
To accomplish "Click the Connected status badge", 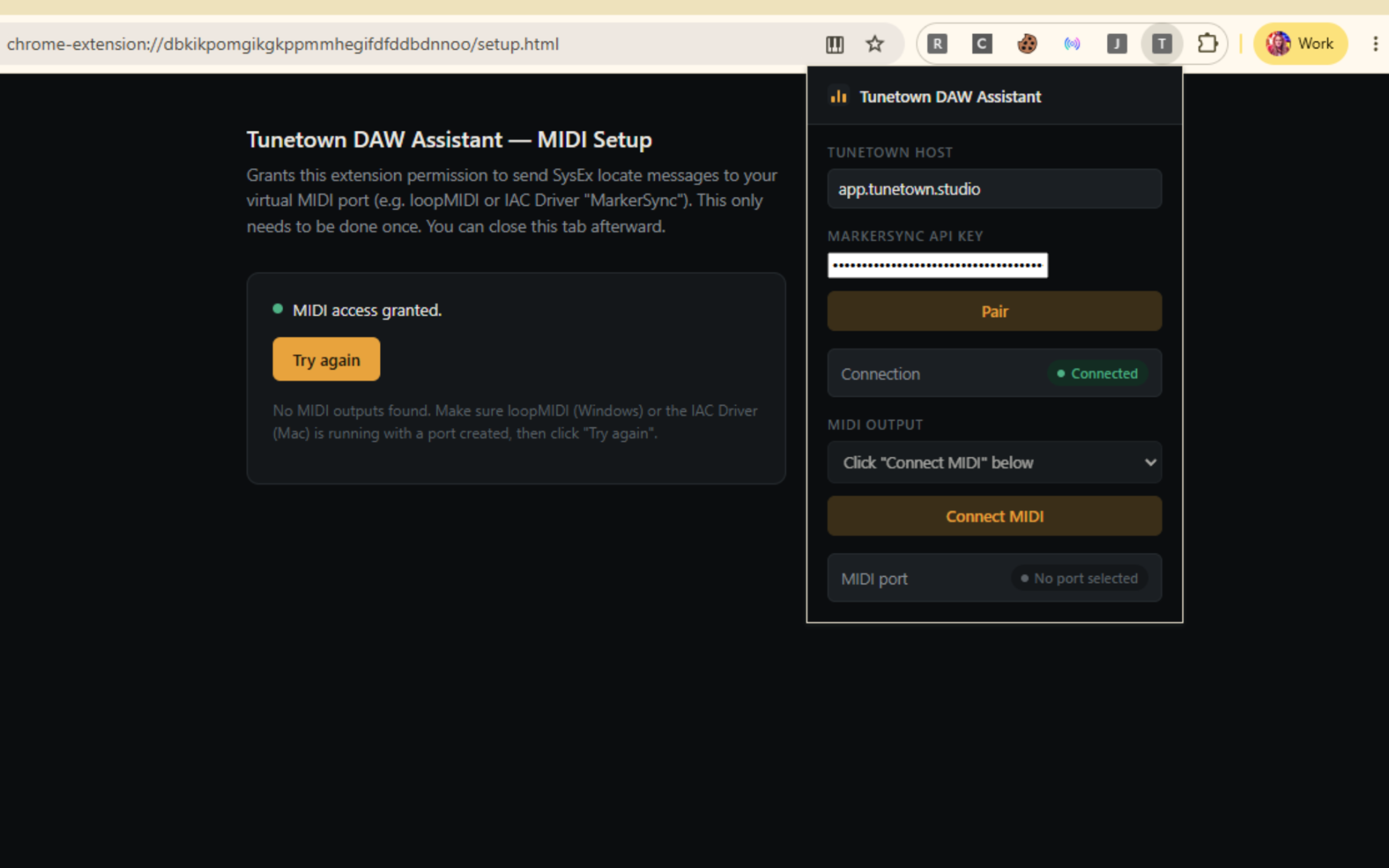I will tap(1097, 374).
